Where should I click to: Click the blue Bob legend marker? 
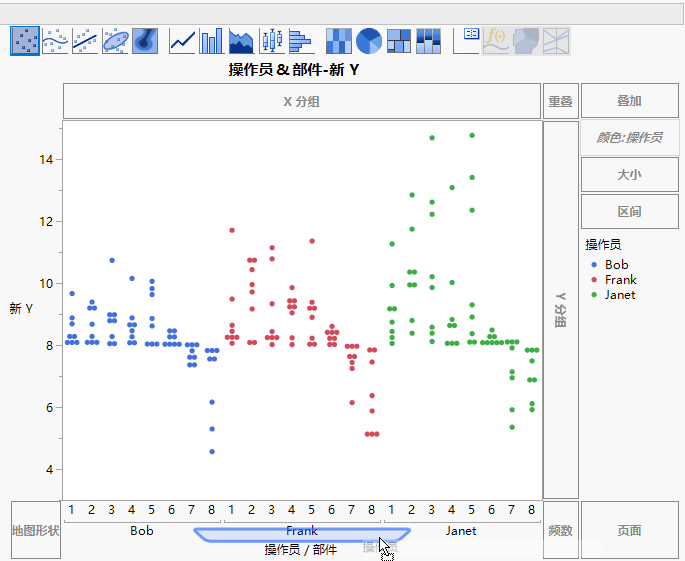pos(594,265)
